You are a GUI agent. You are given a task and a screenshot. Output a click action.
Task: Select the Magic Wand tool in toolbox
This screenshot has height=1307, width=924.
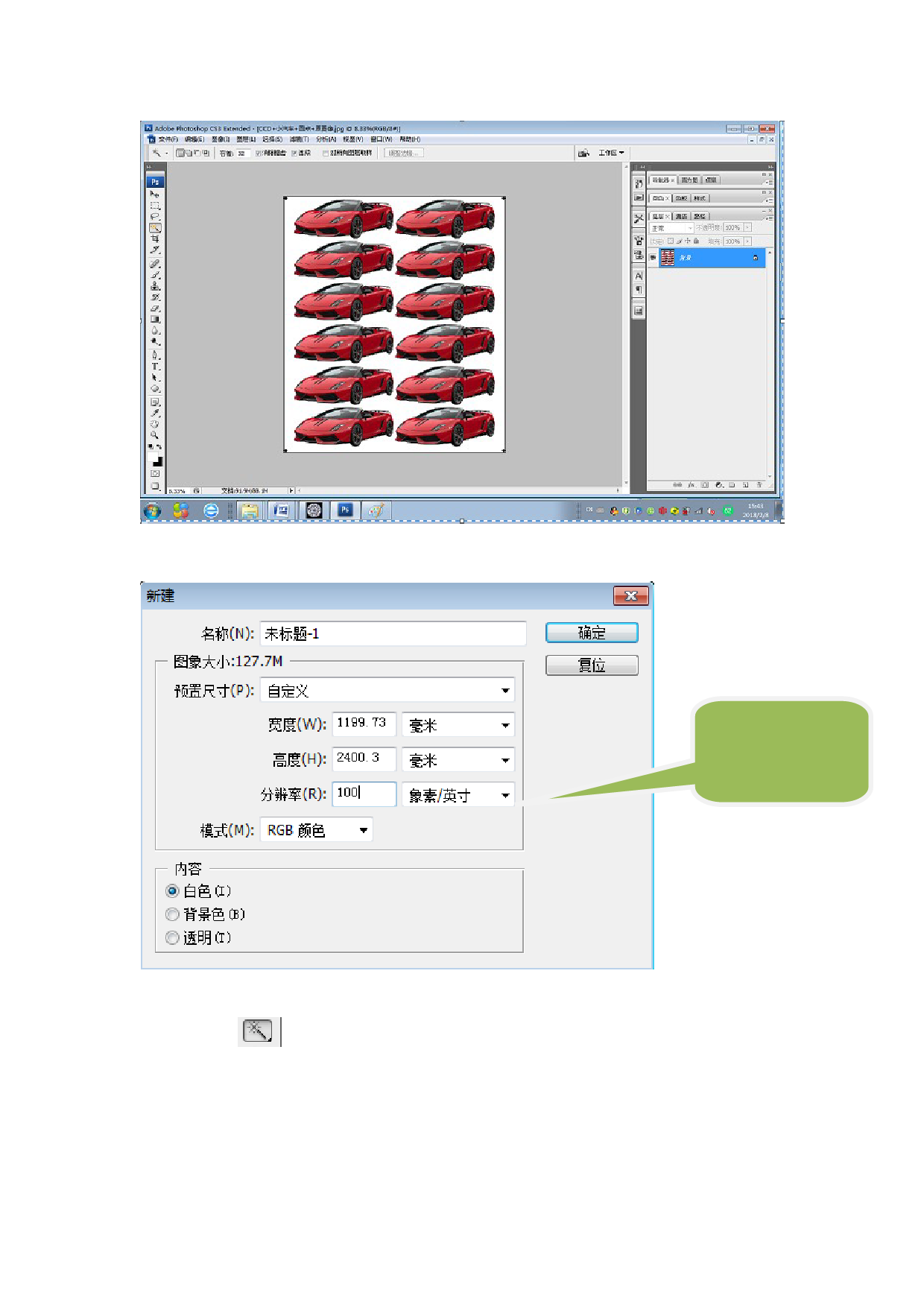155,228
